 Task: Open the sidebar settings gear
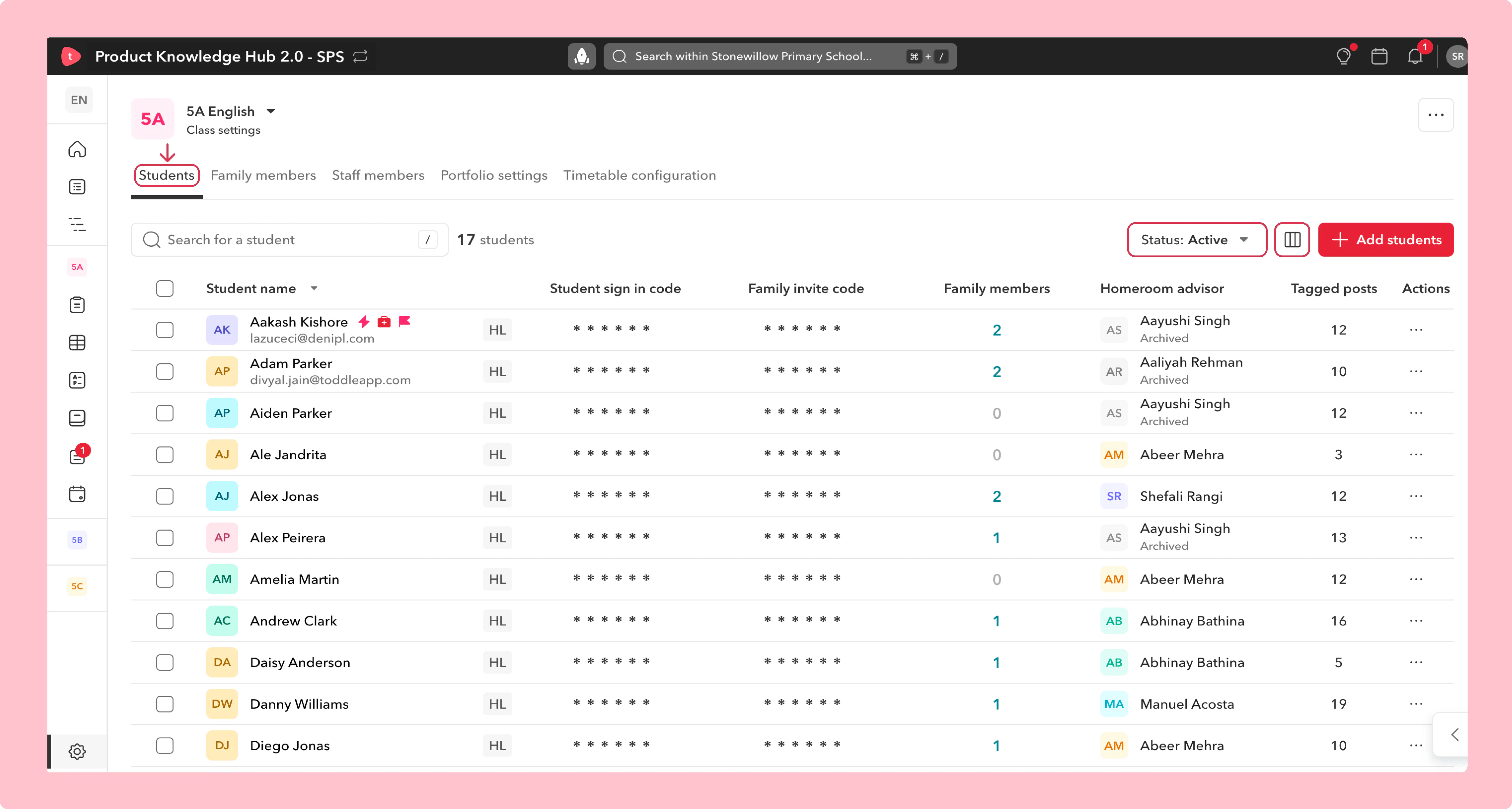click(x=77, y=751)
